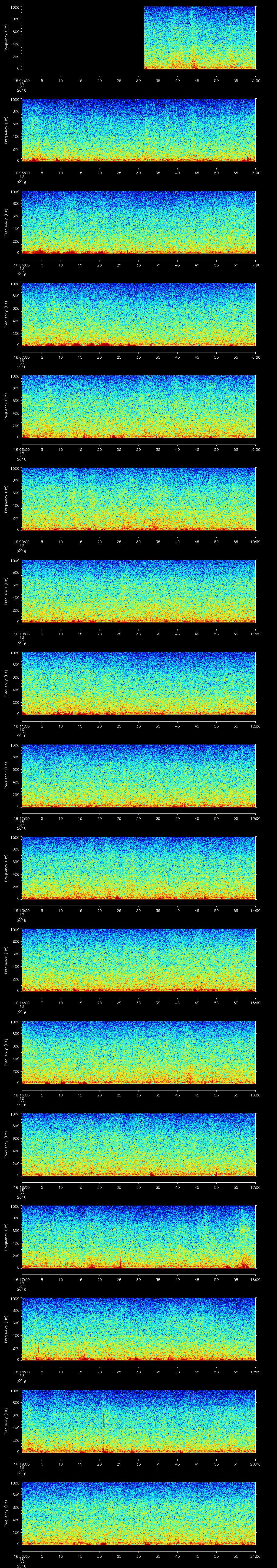Select the spectrogram plot beginning at 16:15:00
Viewport: 277px width, 1568px height.
point(139,1052)
